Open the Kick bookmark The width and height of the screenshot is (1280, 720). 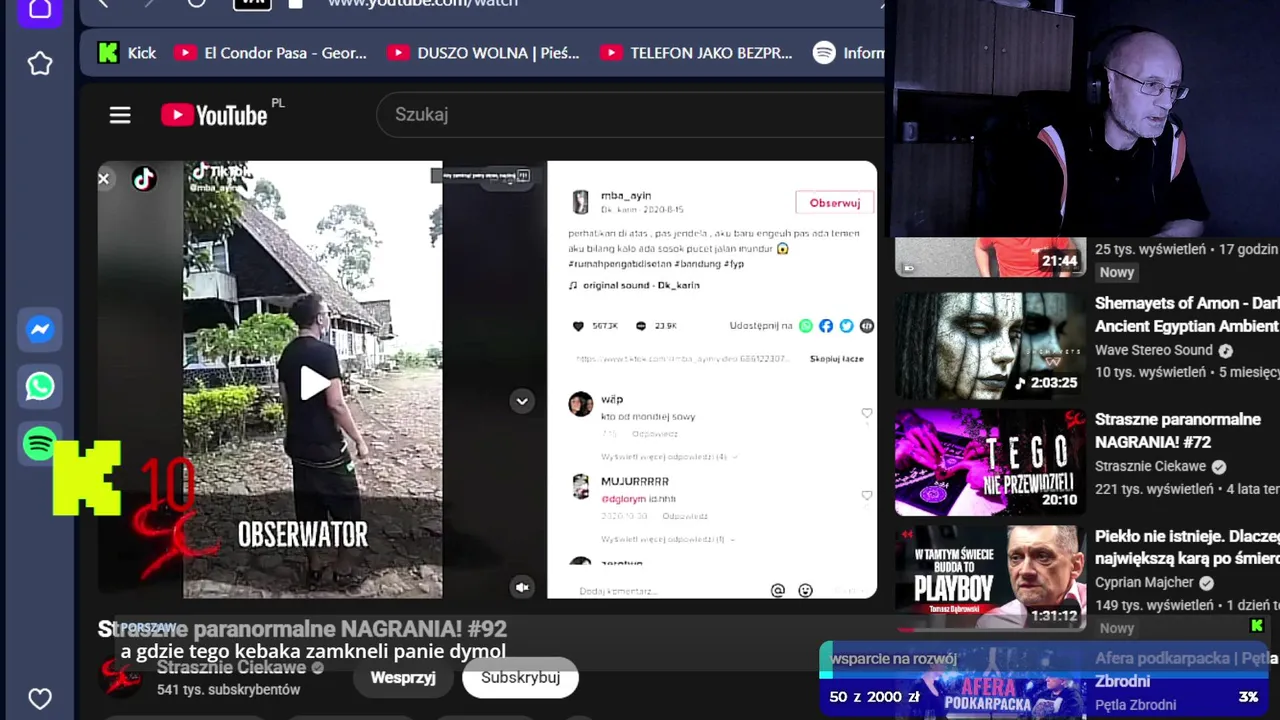coord(127,53)
